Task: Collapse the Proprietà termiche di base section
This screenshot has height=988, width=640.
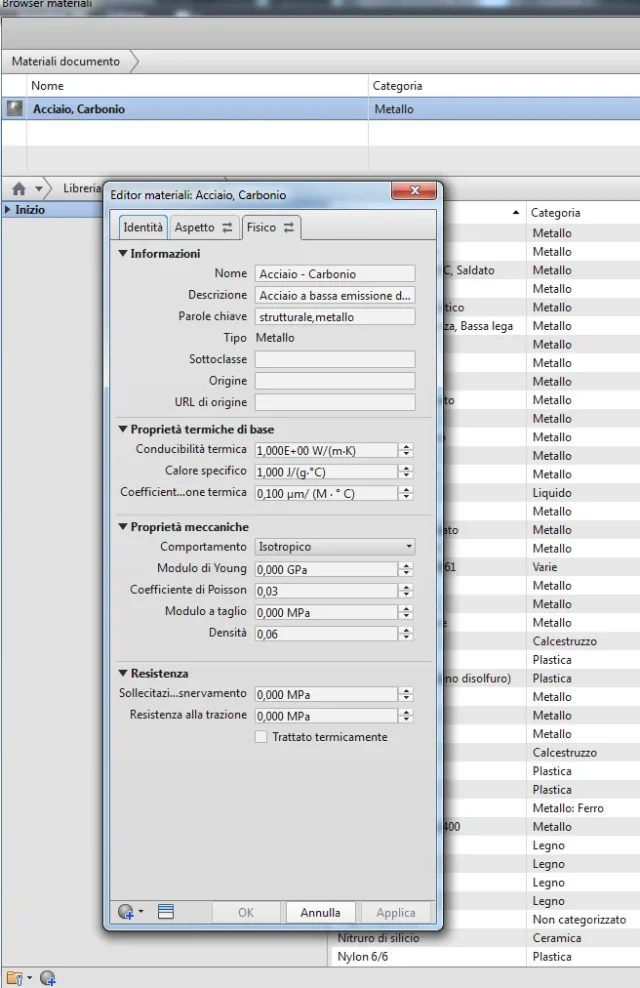Action: 123,429
